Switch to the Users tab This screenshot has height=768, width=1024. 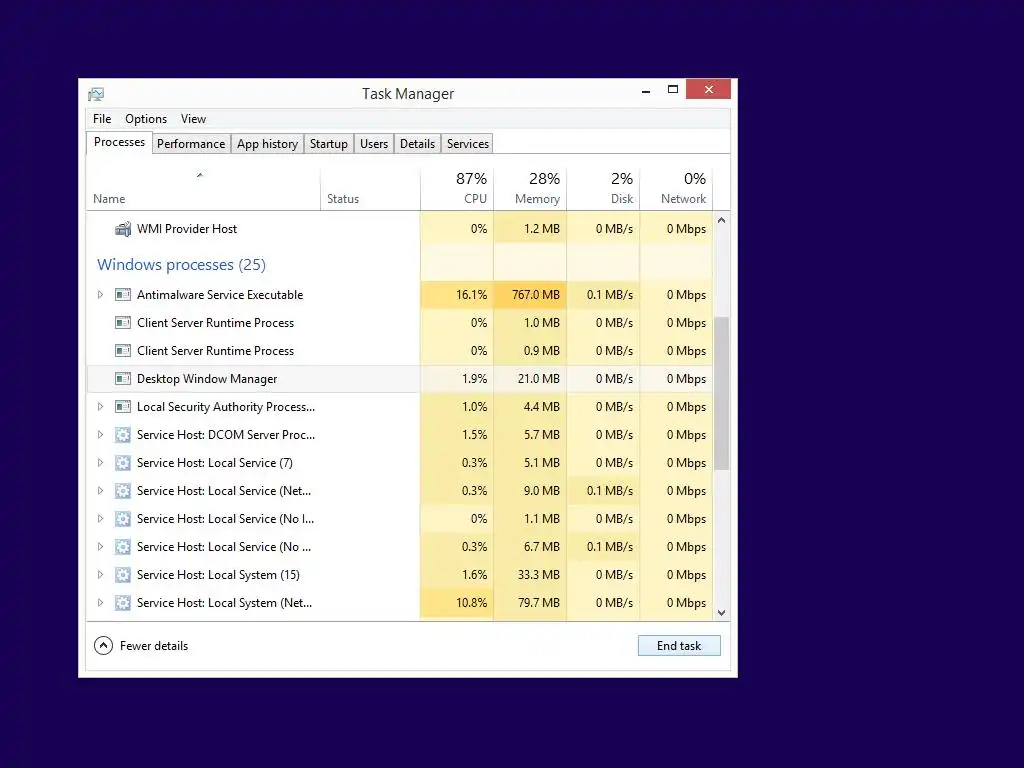pyautogui.click(x=374, y=144)
